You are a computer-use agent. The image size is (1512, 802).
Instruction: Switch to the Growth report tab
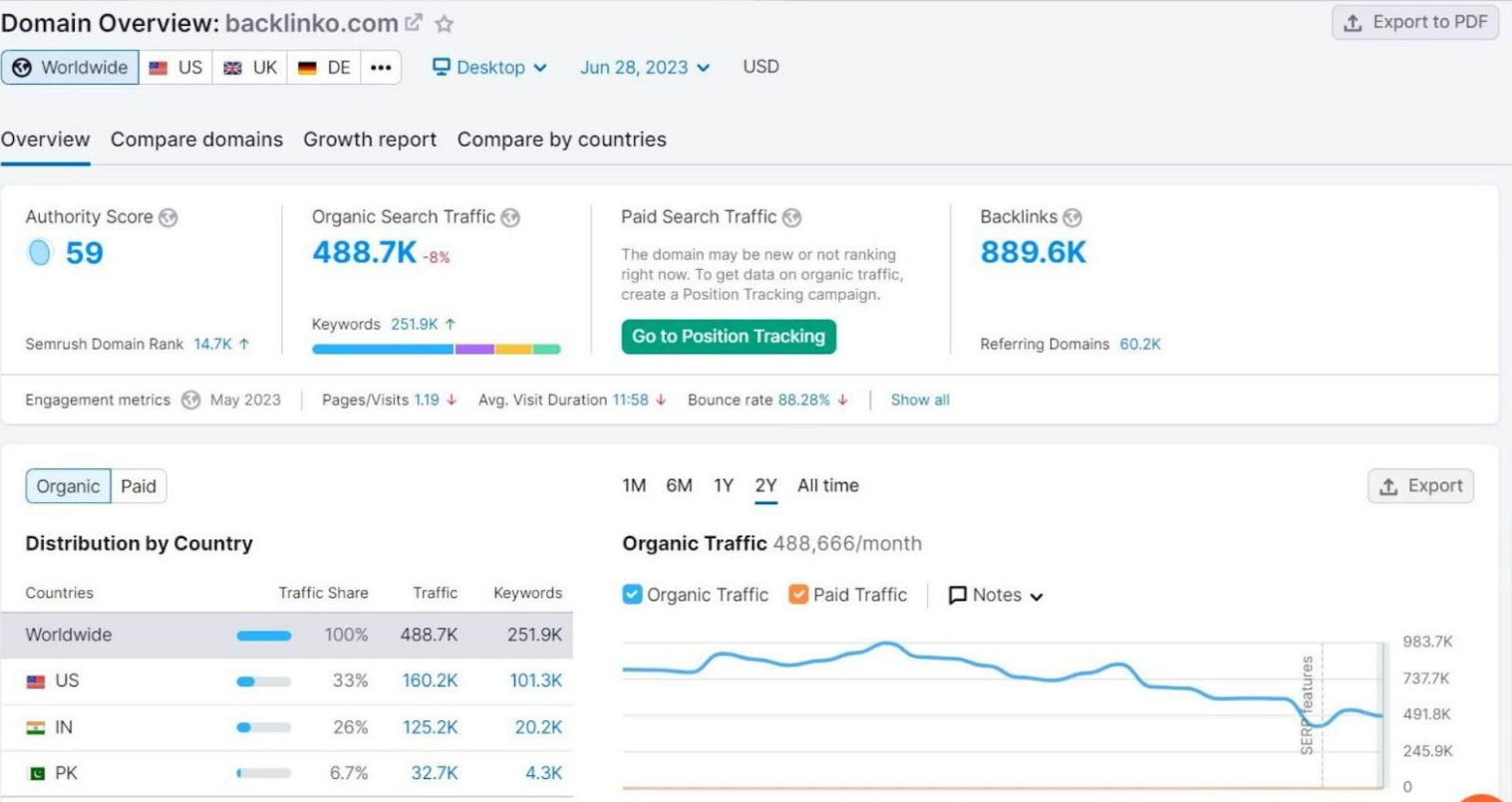pos(370,139)
